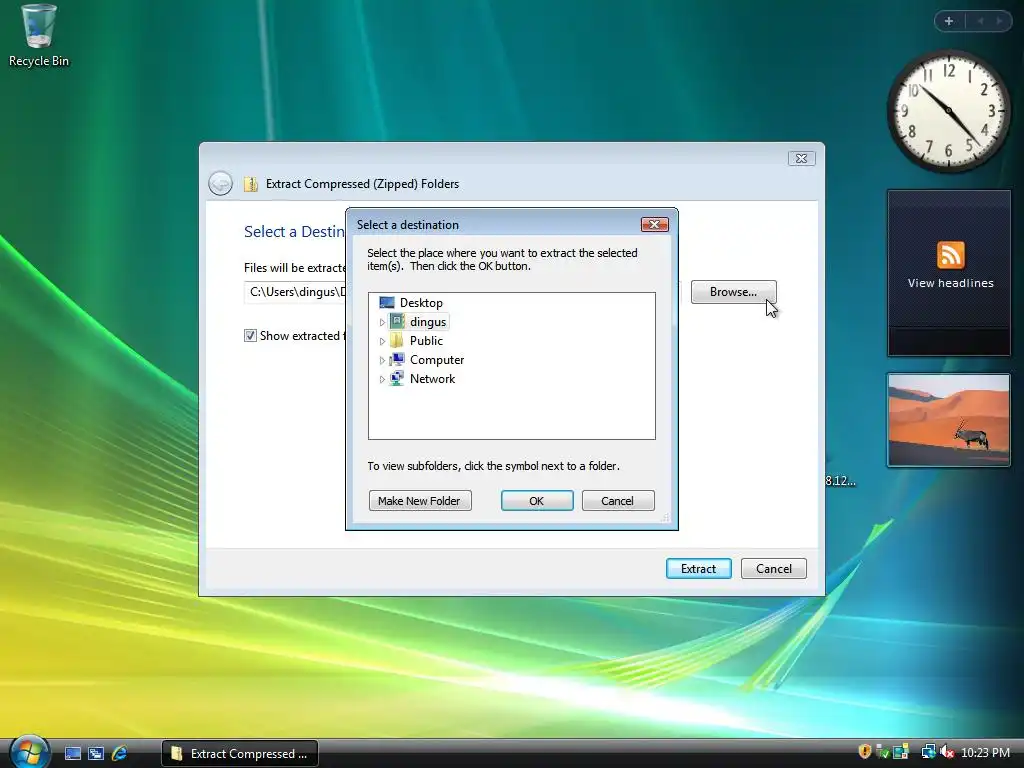Click Show Desktop in Quick Launch

coord(73,753)
